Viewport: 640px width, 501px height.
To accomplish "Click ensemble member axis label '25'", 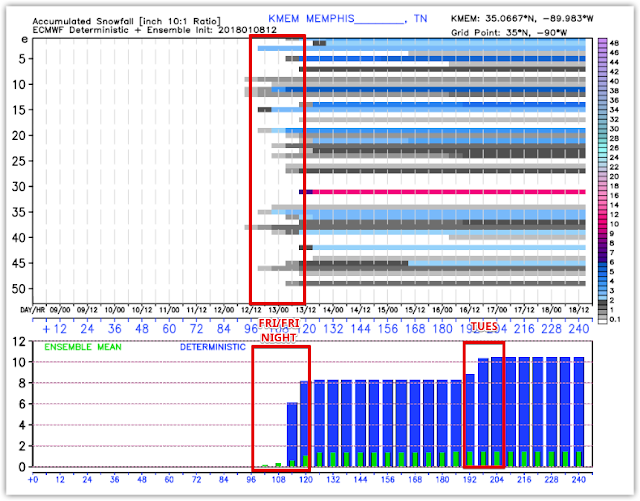I will click(x=19, y=161).
